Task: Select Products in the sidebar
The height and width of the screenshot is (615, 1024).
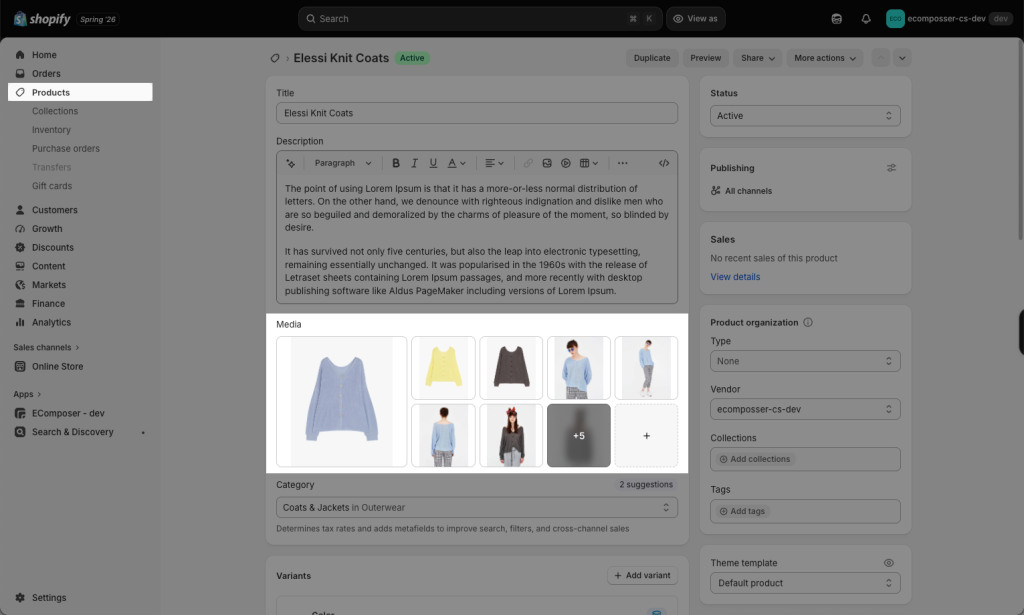Action: 80,92
